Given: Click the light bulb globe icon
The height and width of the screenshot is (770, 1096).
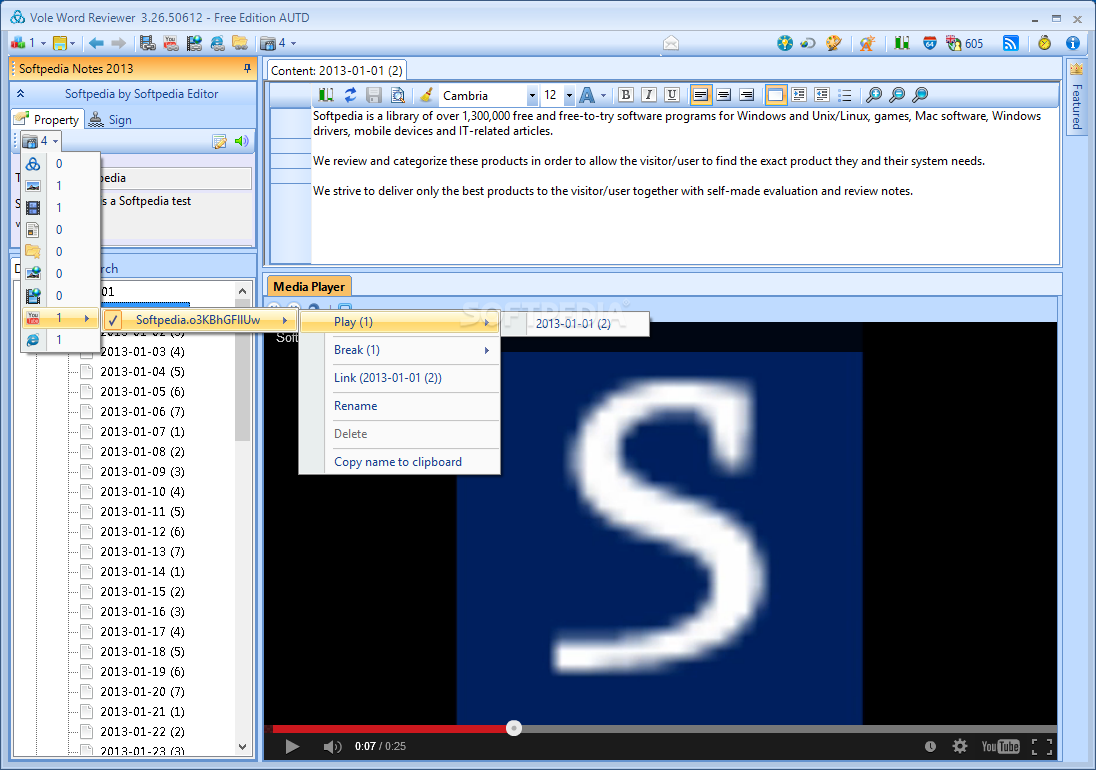Looking at the screenshot, I should click(x=785, y=43).
